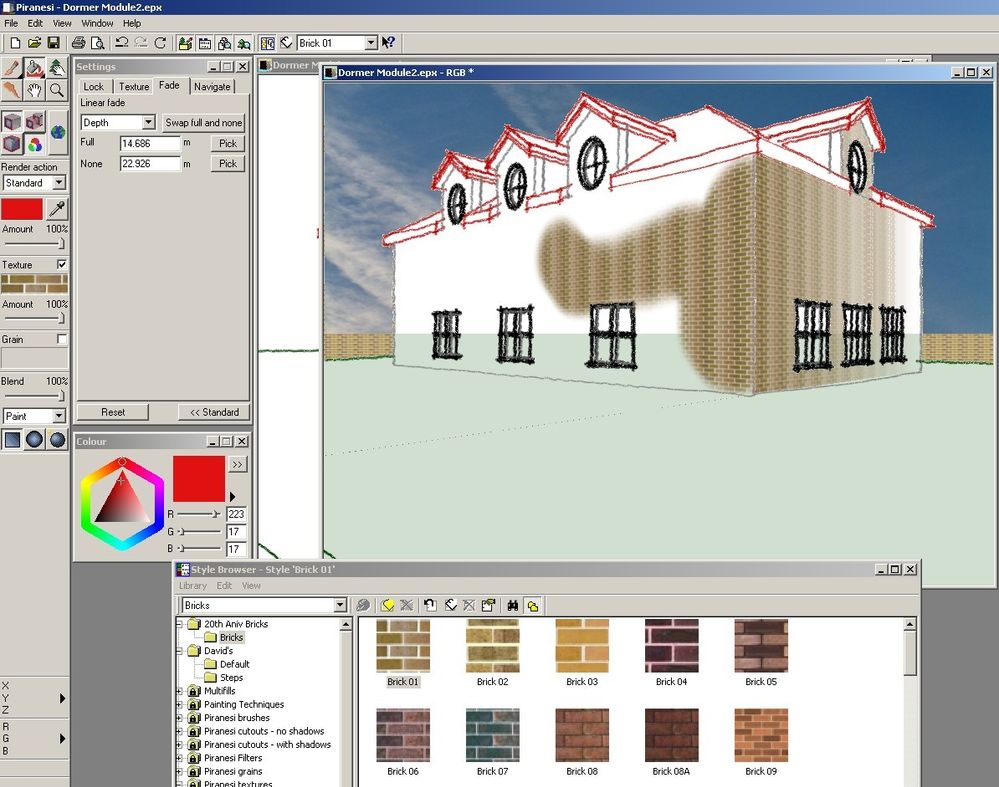Select the tree cutout placement tool

[57, 68]
